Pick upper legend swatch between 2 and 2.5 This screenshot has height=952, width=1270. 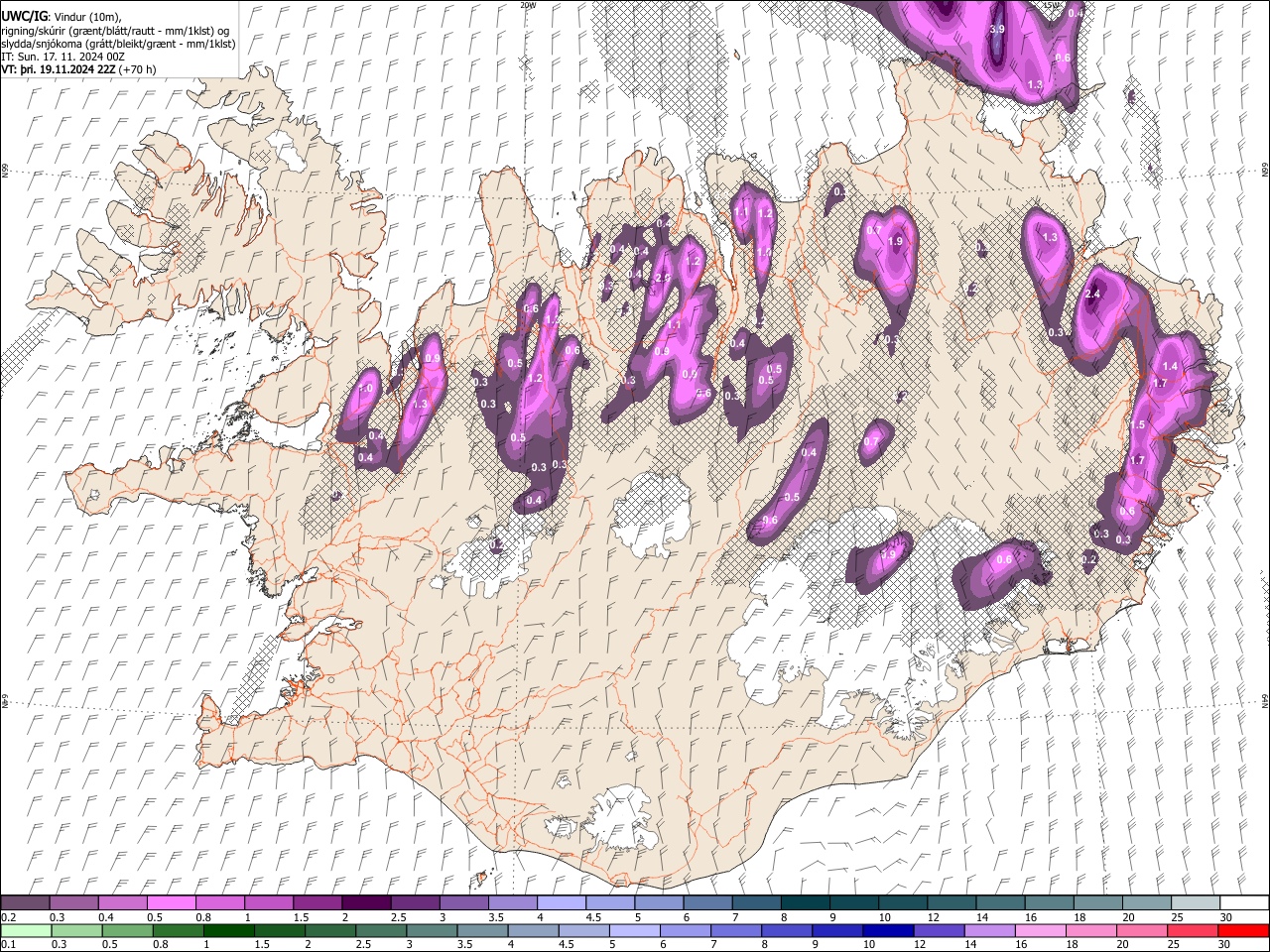pos(366,903)
